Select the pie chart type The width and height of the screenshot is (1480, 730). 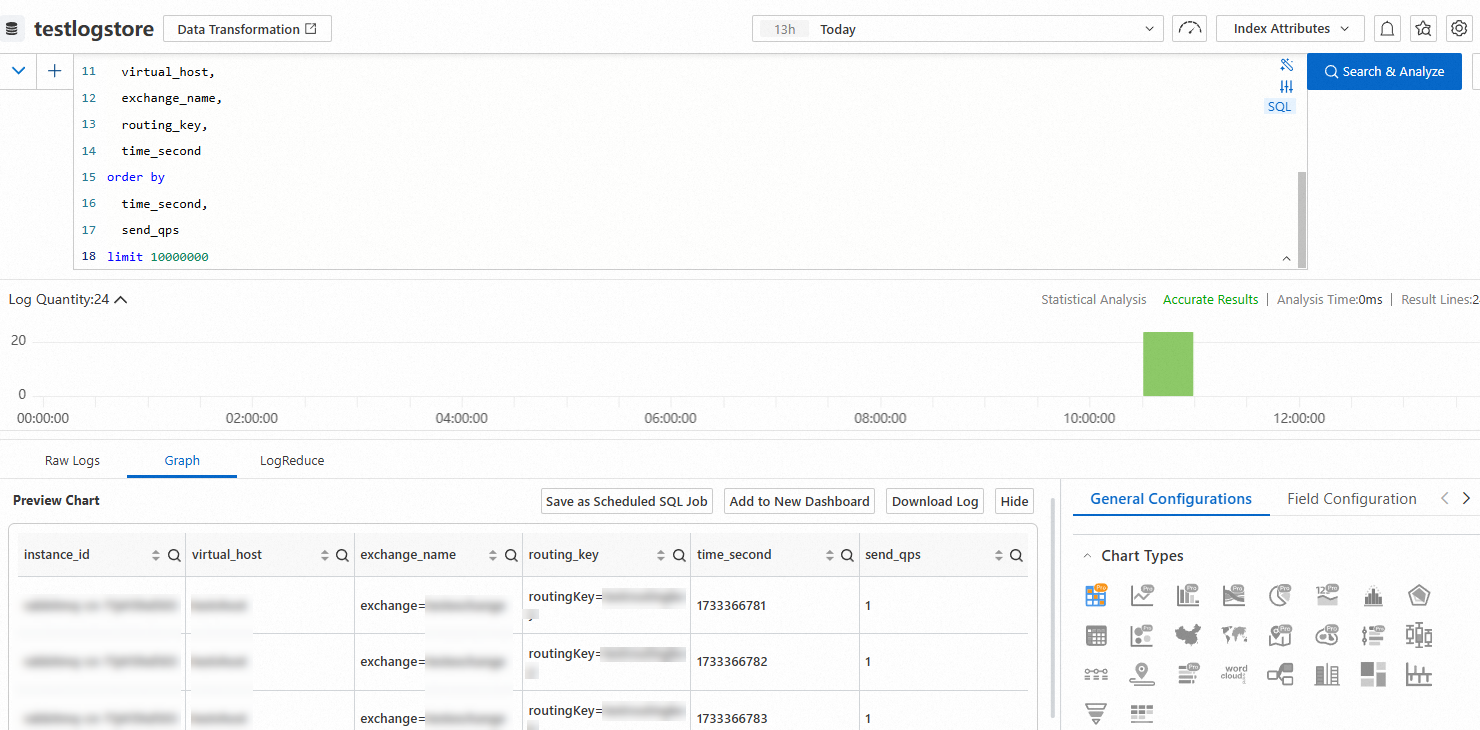[1280, 596]
